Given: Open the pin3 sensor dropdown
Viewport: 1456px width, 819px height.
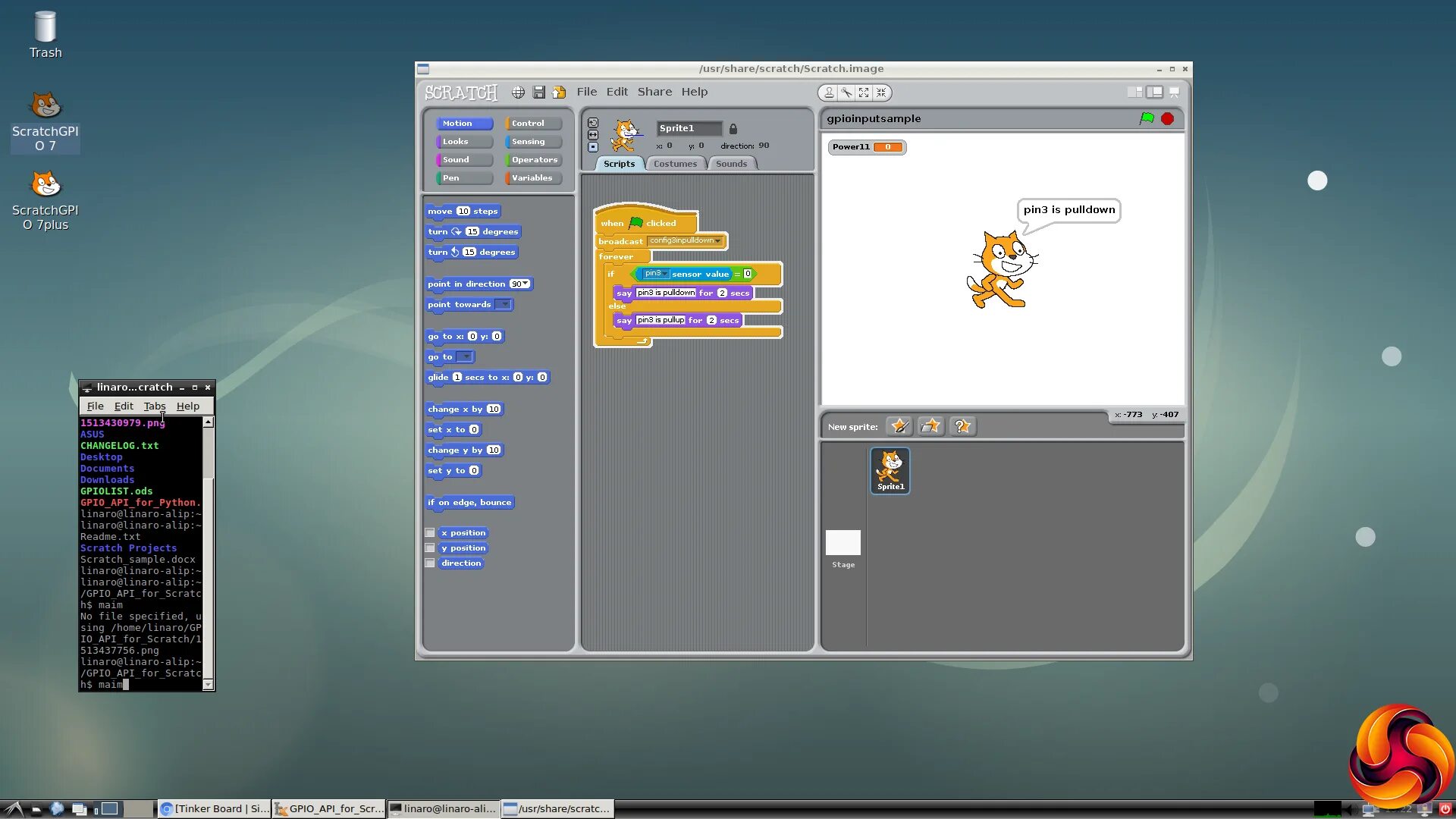Looking at the screenshot, I should [665, 274].
